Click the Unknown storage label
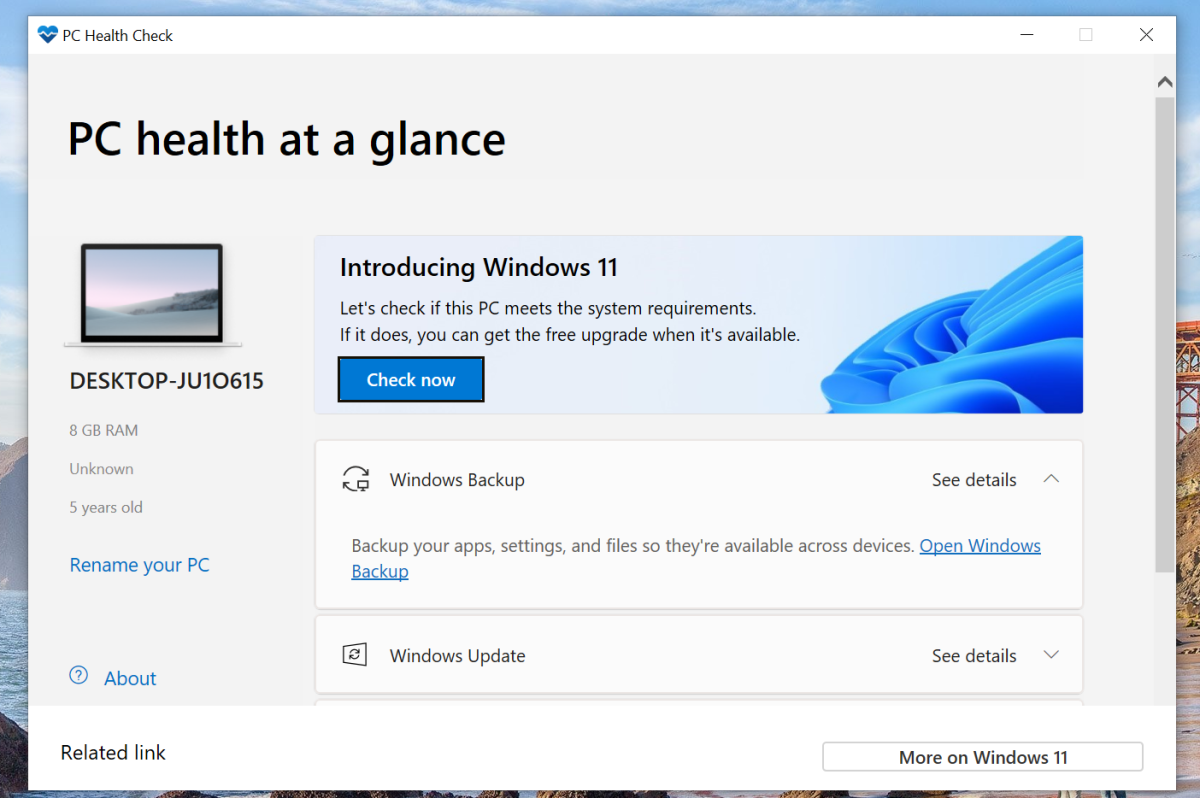This screenshot has height=798, width=1200. [x=101, y=468]
